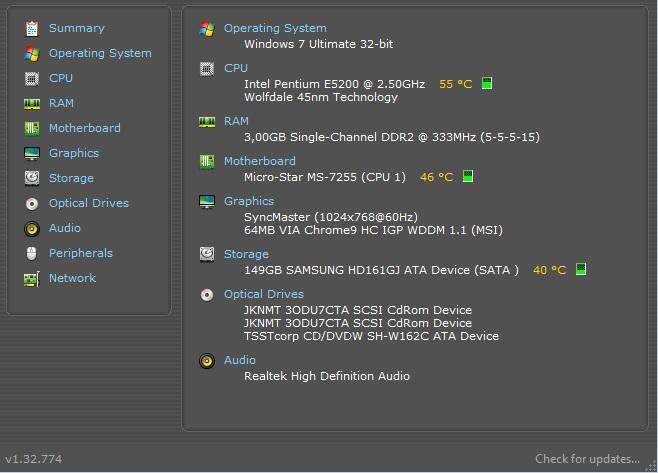Click the CPU chip icon in sidebar
The width and height of the screenshot is (658, 473).
coord(32,78)
